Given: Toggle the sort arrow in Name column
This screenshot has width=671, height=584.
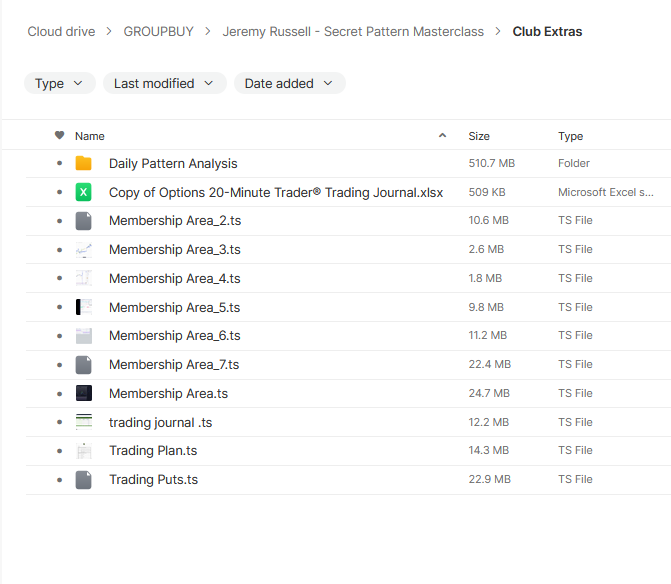Looking at the screenshot, I should pos(442,136).
